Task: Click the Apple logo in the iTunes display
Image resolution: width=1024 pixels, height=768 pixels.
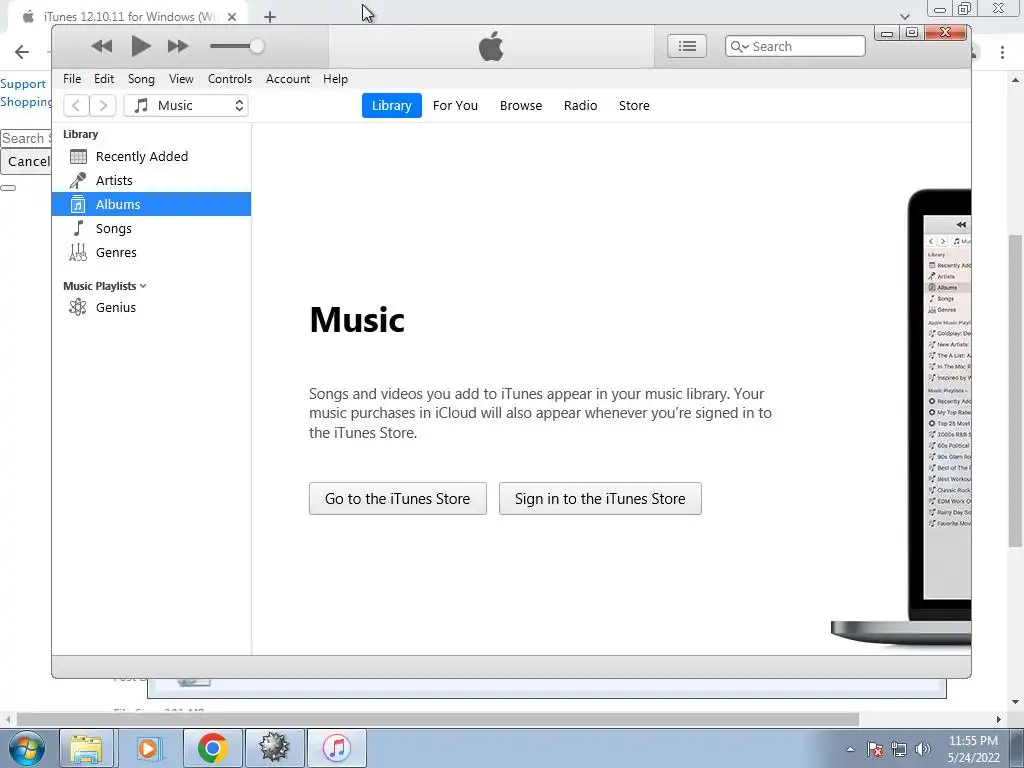Action: 491,46
